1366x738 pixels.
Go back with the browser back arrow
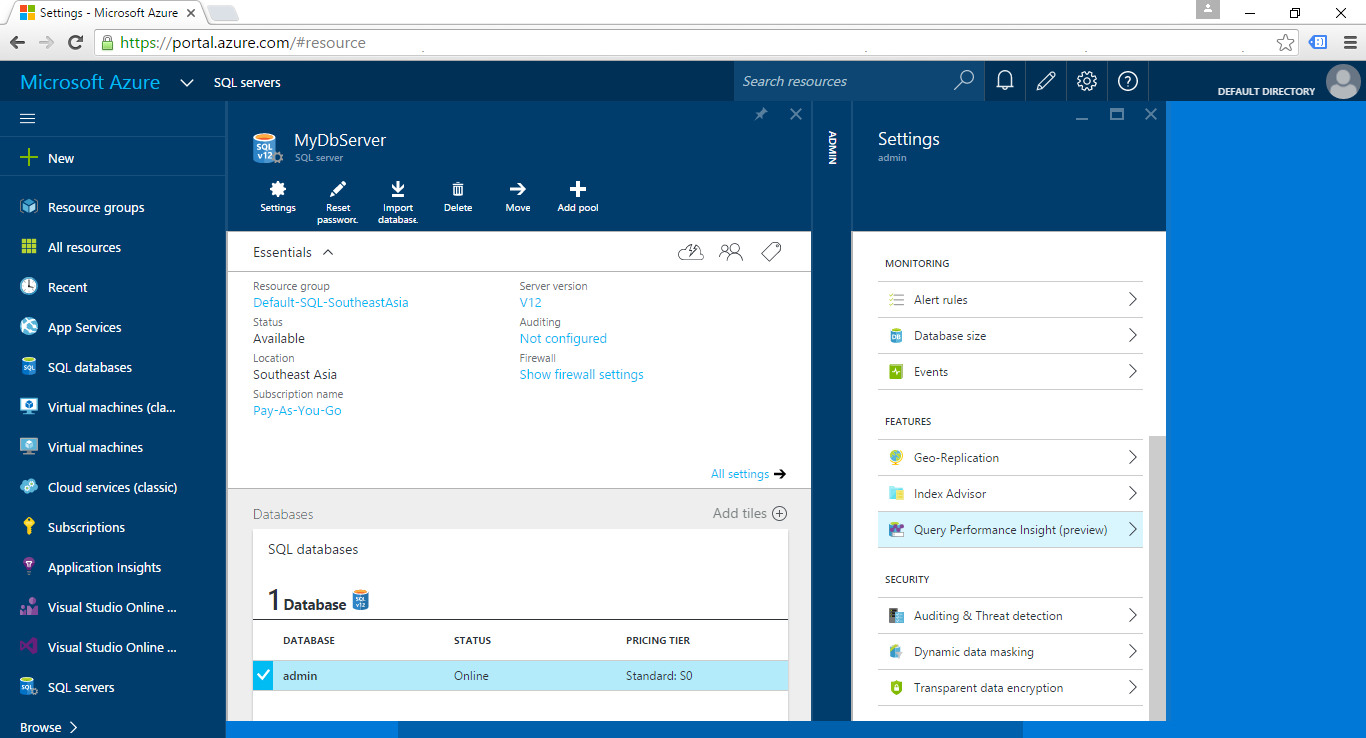[x=18, y=43]
